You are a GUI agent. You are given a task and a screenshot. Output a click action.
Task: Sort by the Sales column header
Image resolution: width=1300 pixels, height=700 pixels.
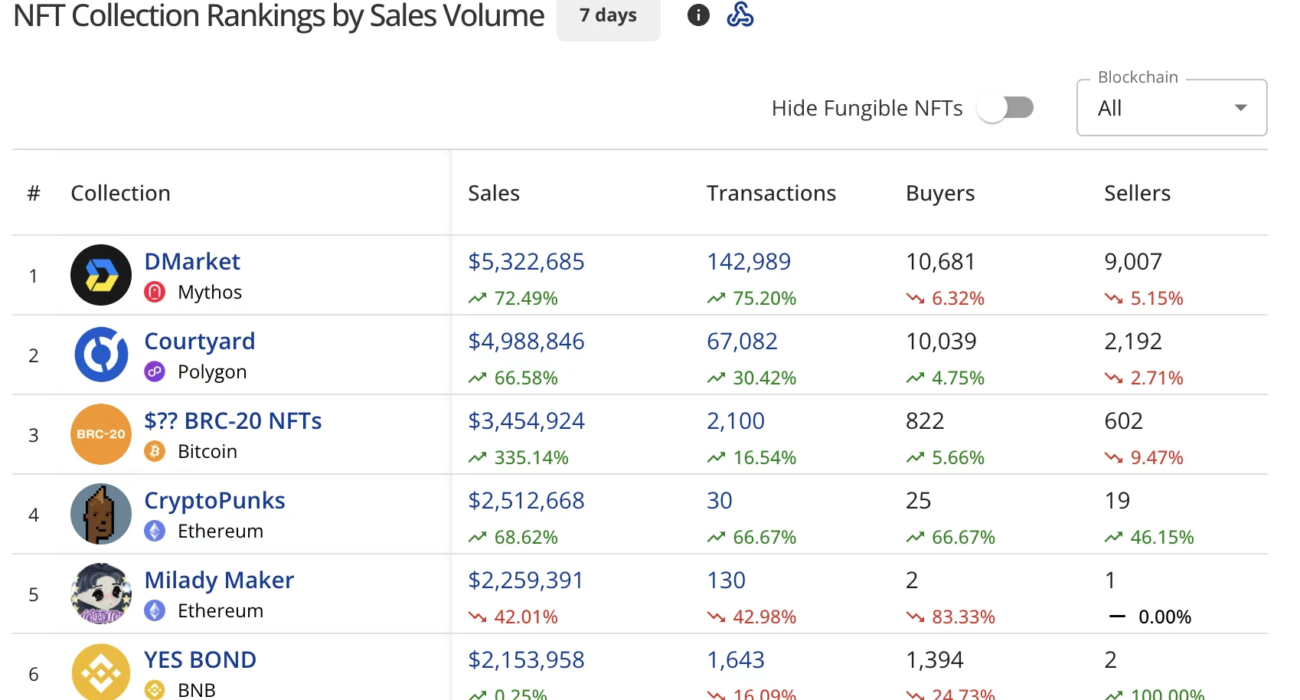pyautogui.click(x=494, y=193)
